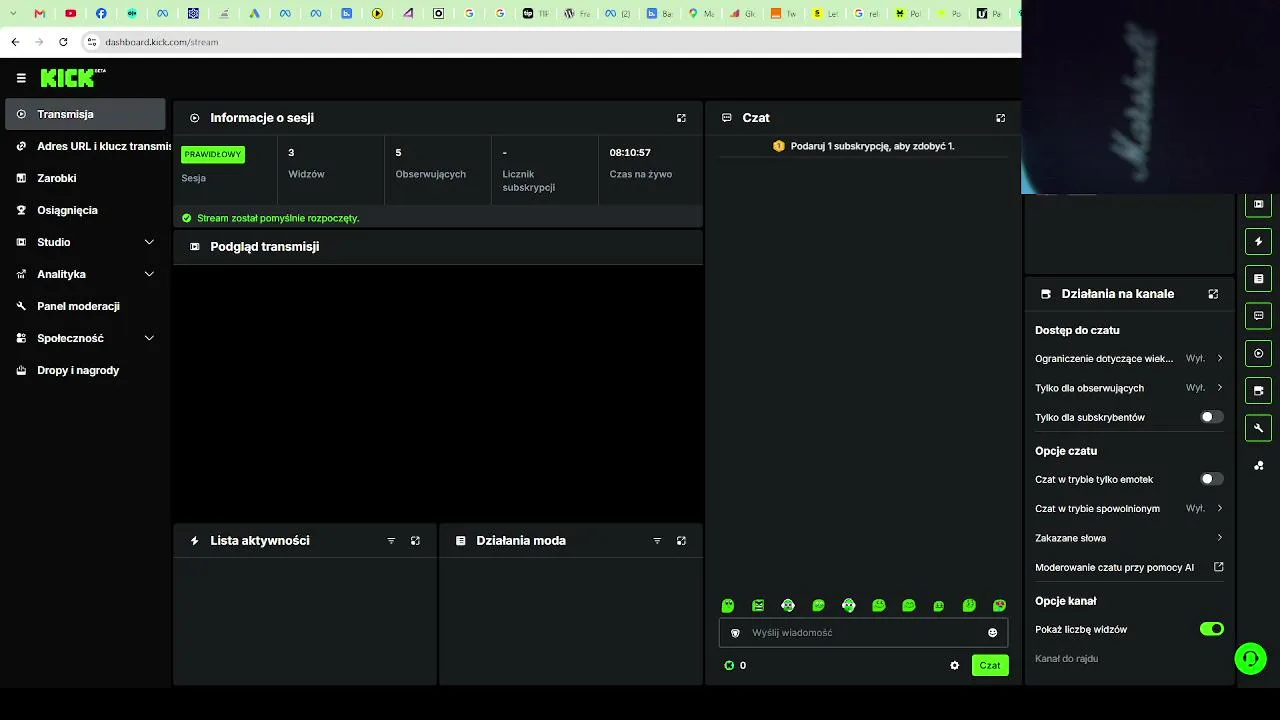Expand the Czat panel to fullscreen
This screenshot has width=1280, height=720.
tap(1000, 118)
